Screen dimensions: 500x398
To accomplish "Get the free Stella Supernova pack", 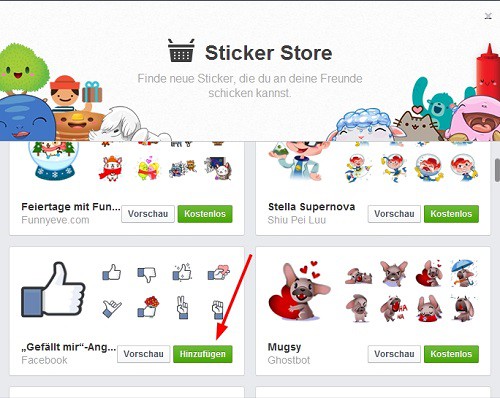I will tap(451, 214).
